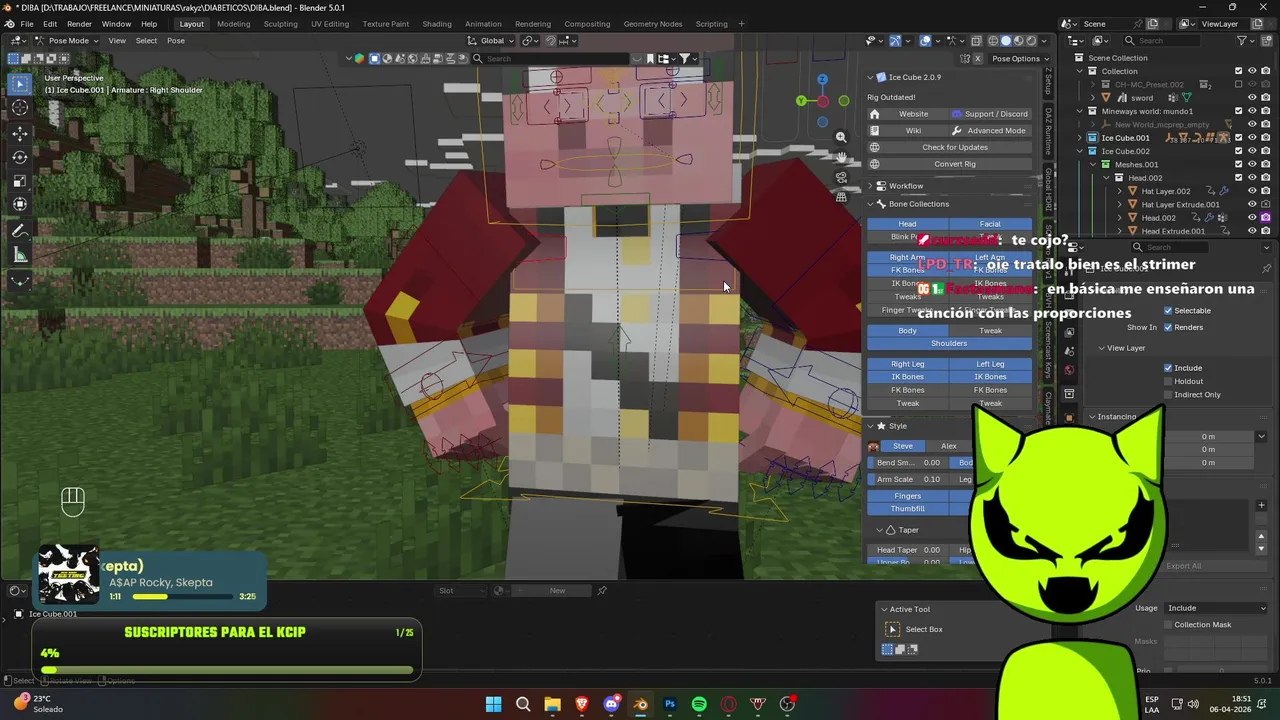Viewport: 1280px width, 720px height.
Task: Select the Transform tool
Action: [x=20, y=205]
